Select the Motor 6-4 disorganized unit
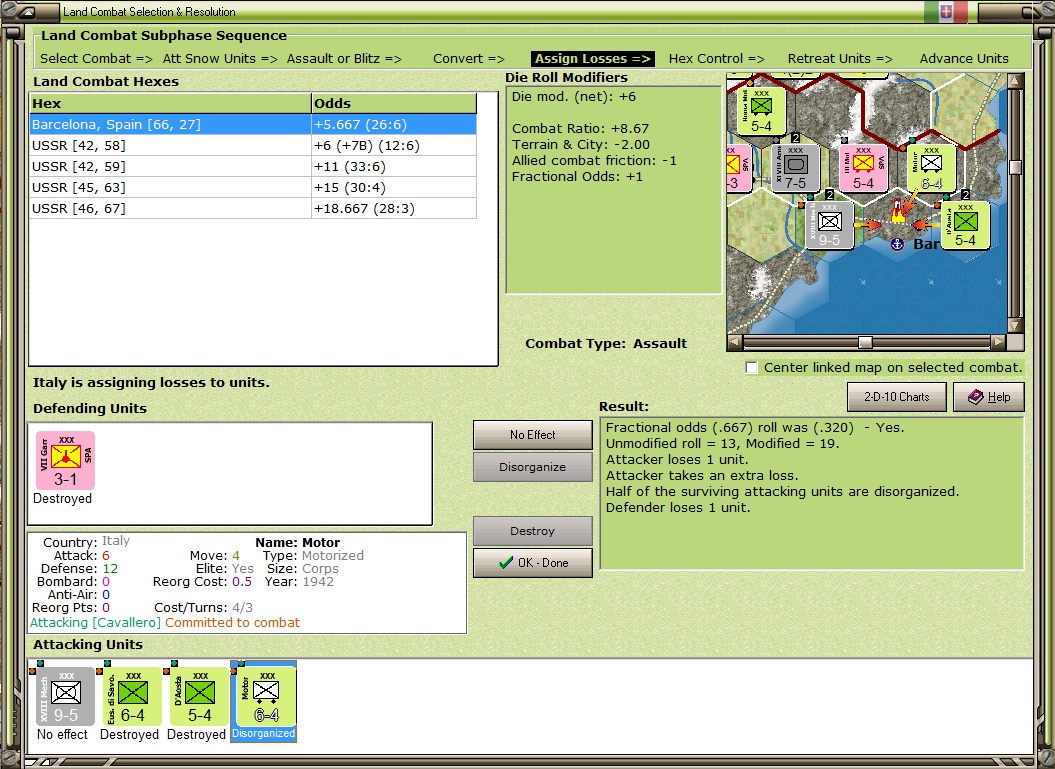Viewport: 1055px width, 769px height. [x=266, y=696]
